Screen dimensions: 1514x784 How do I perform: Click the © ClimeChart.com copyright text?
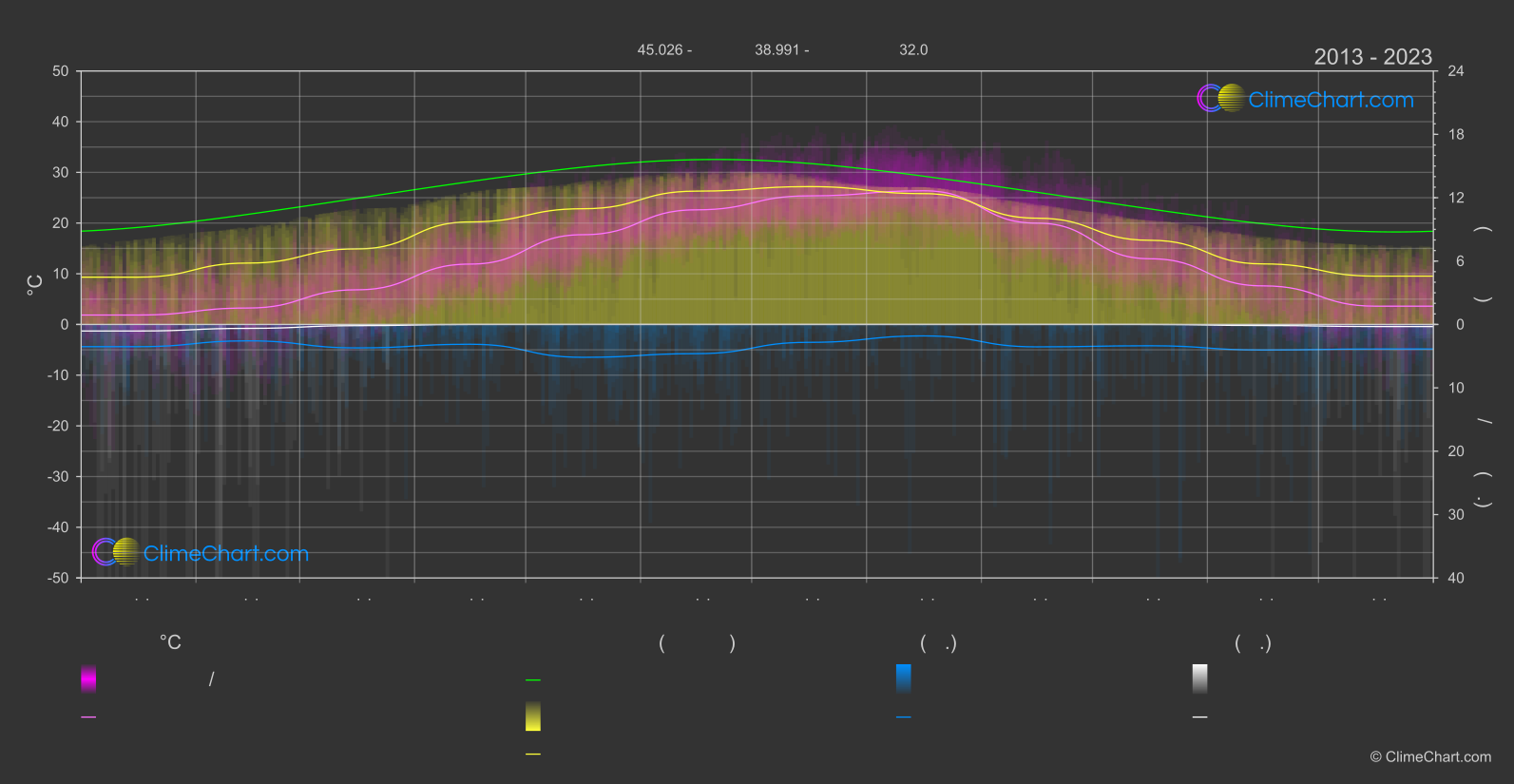click(1430, 757)
